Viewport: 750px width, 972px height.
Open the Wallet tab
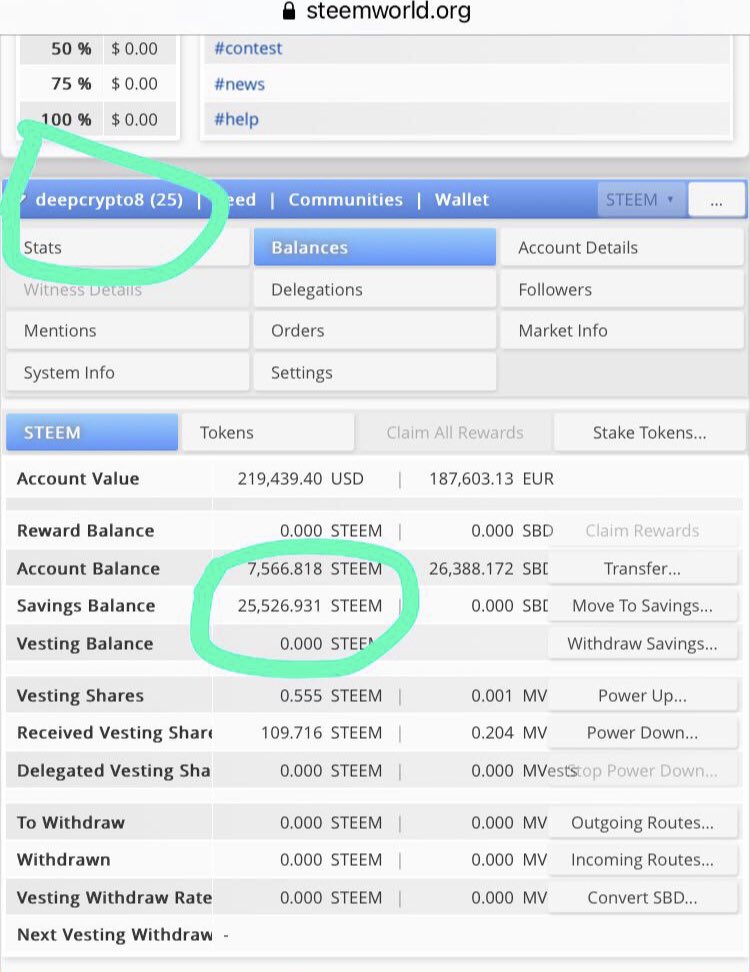tap(462, 200)
